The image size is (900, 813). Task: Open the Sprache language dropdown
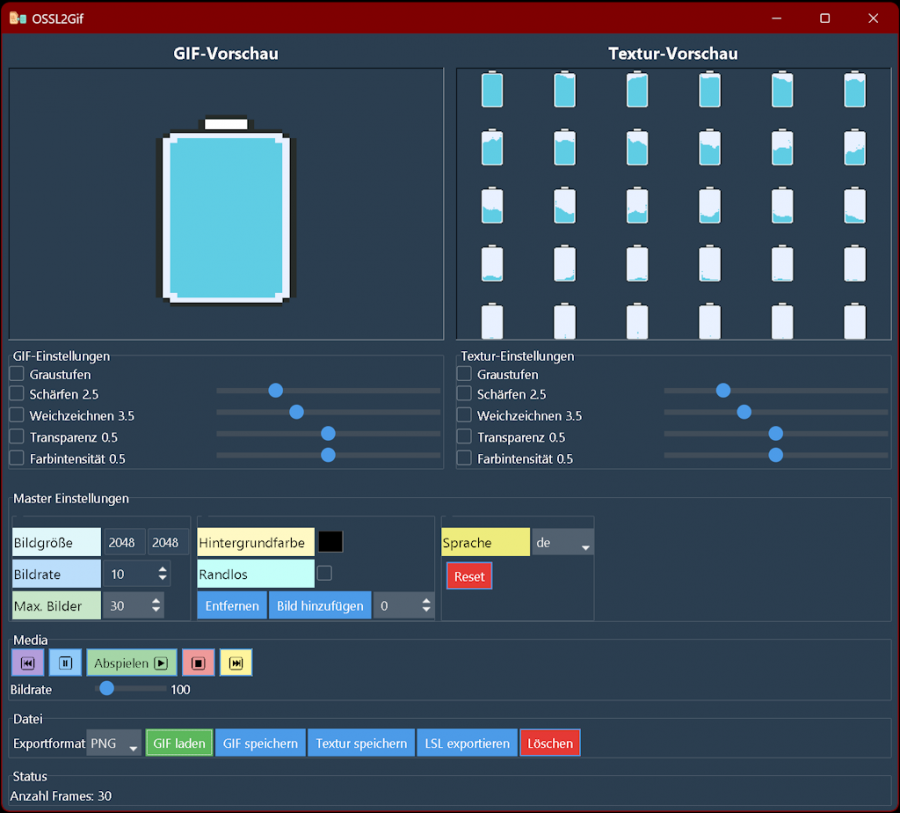pos(563,543)
